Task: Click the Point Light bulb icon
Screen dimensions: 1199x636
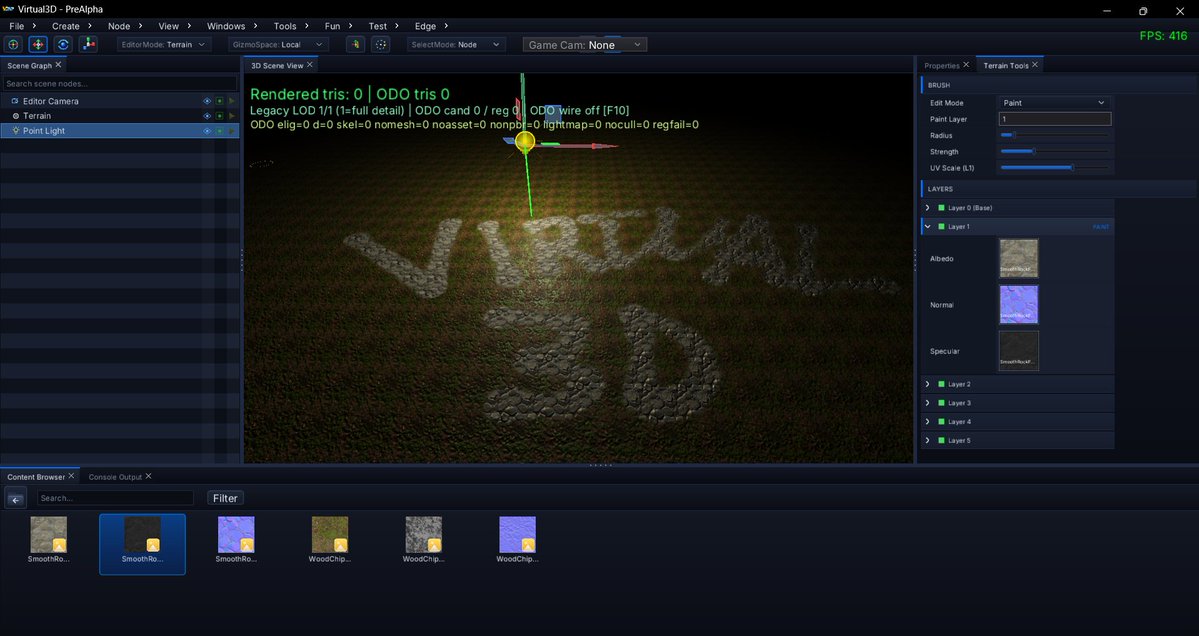Action: tap(15, 131)
